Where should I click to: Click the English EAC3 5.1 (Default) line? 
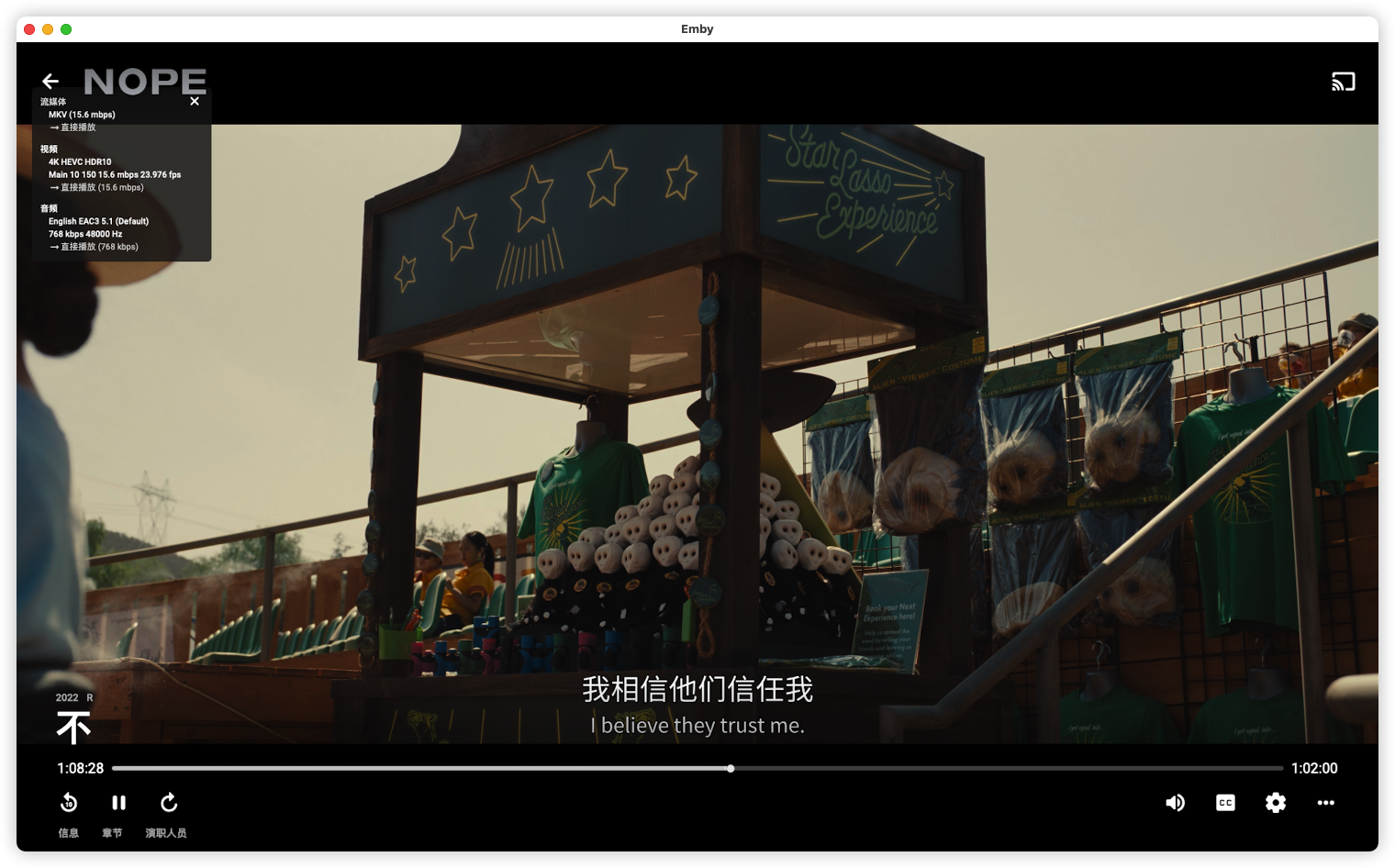98,221
